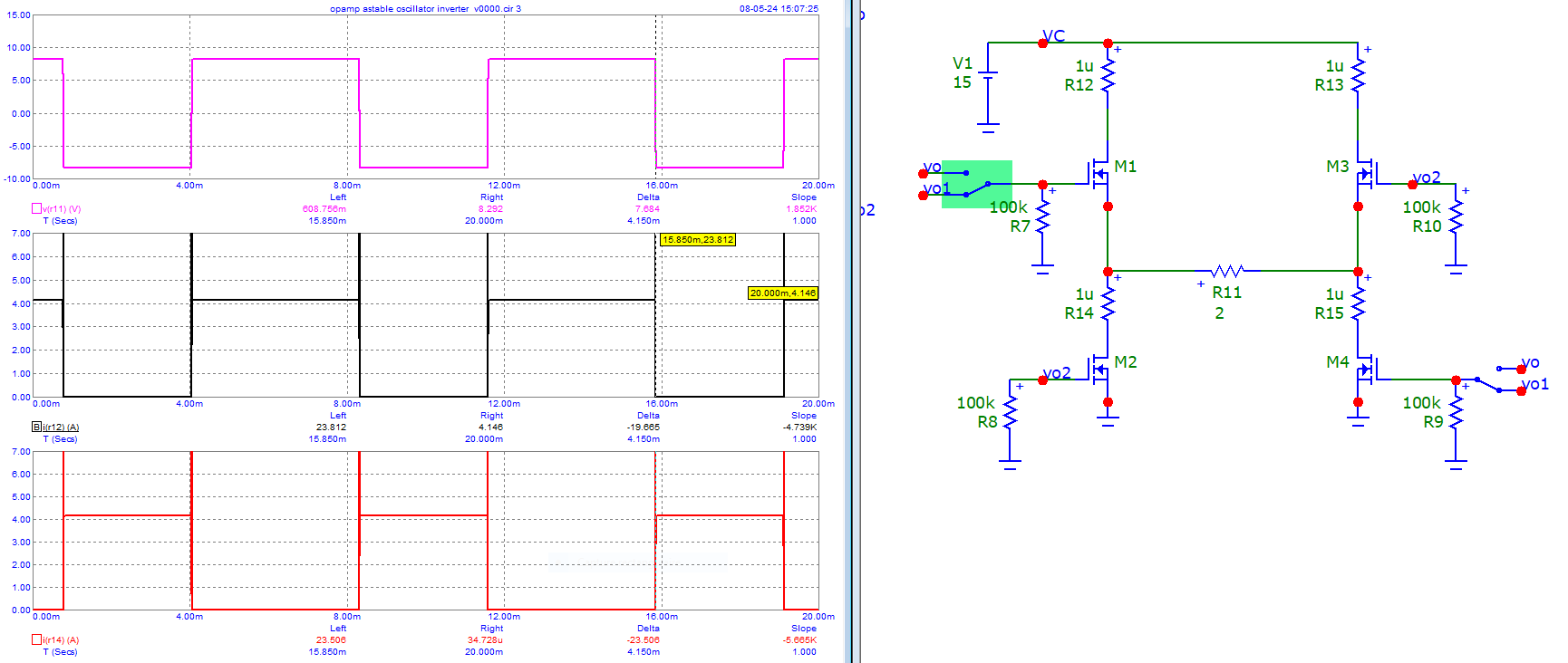
Task: Click cursor tag 20.000m,4.146
Action: pyautogui.click(x=783, y=293)
